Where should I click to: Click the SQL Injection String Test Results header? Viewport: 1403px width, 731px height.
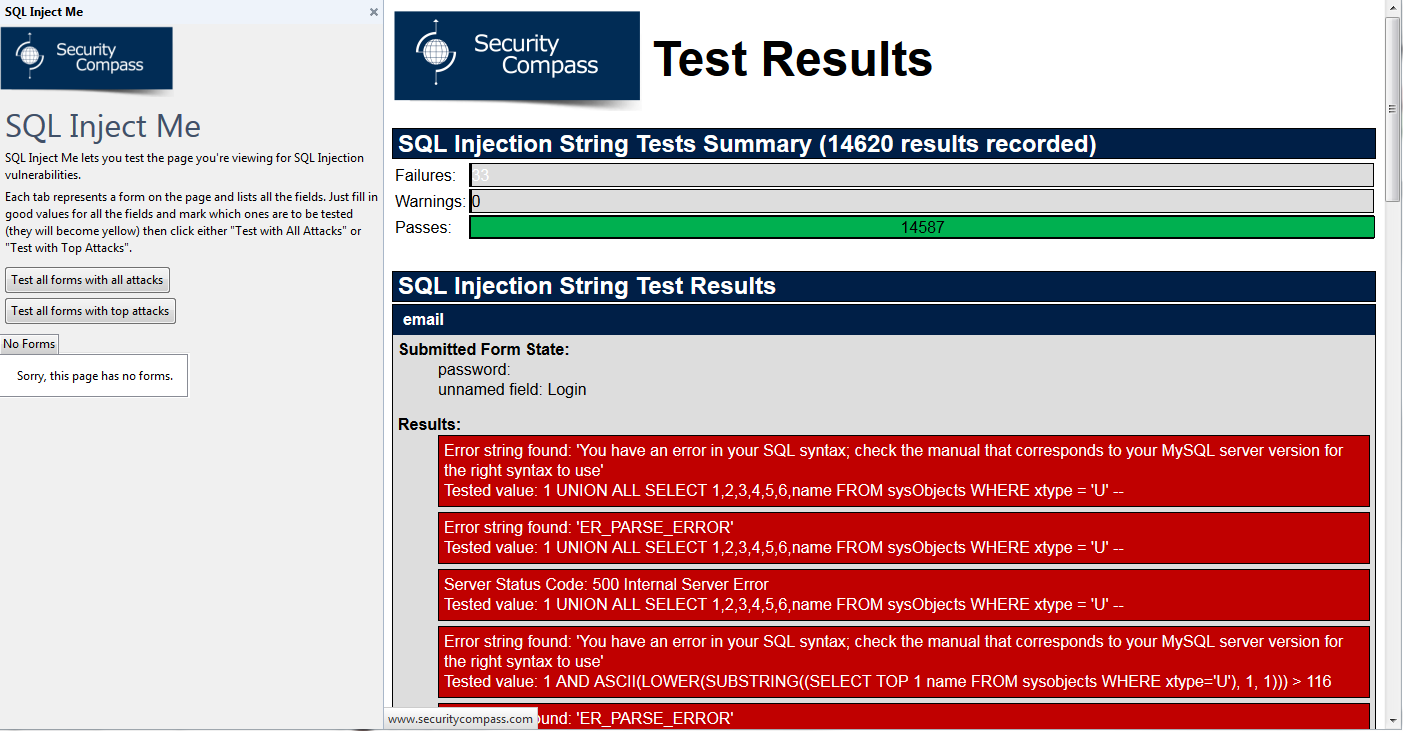tap(884, 286)
